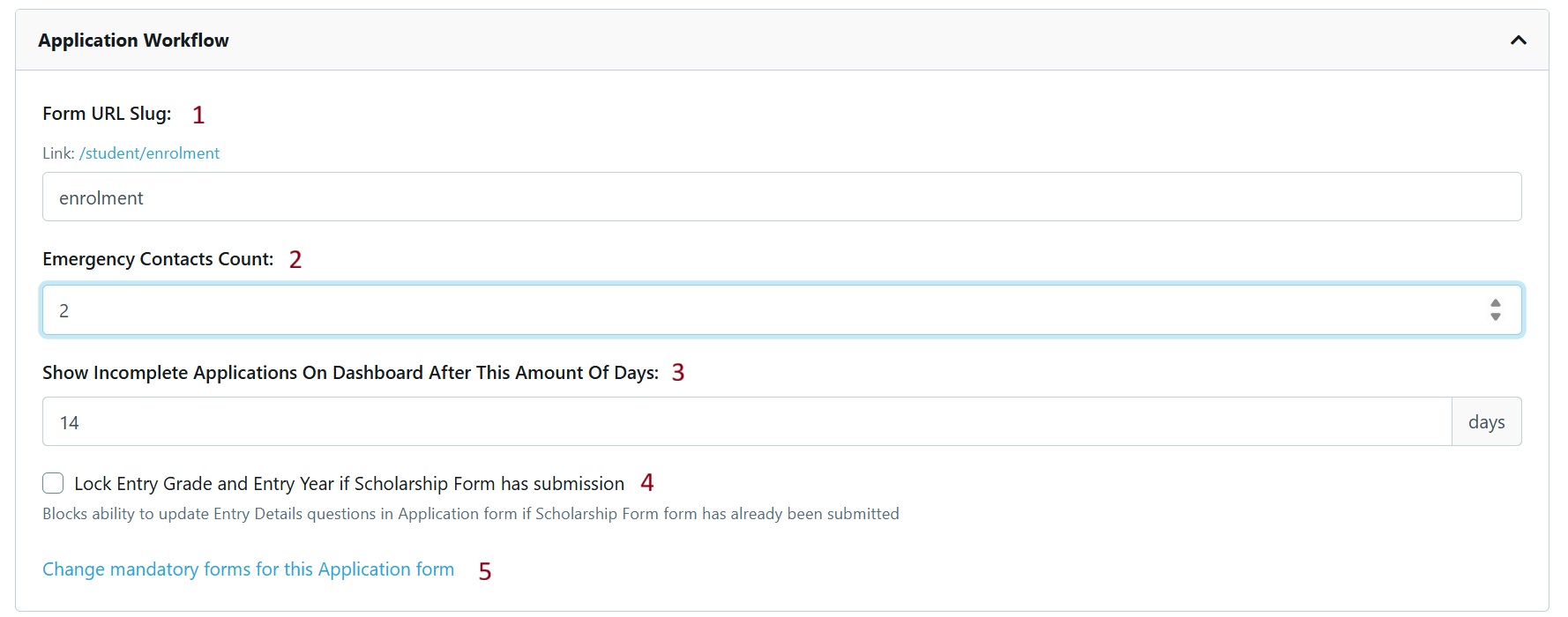Viewport: 1568px width, 617px height.
Task: Increase Emergency Contacts Count with up arrow
Action: click(x=1495, y=304)
